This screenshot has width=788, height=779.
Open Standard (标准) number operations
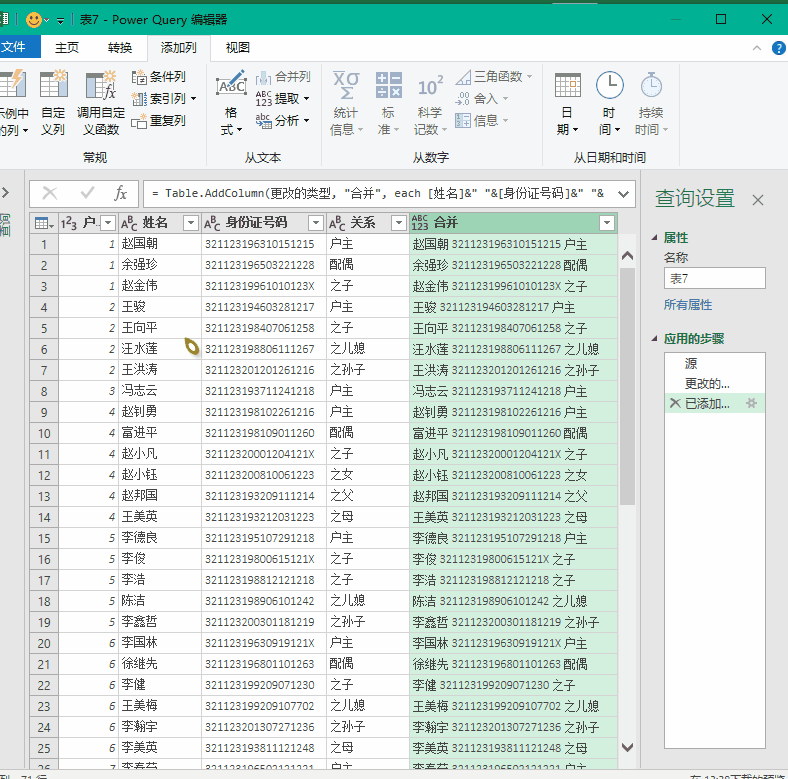(x=388, y=103)
